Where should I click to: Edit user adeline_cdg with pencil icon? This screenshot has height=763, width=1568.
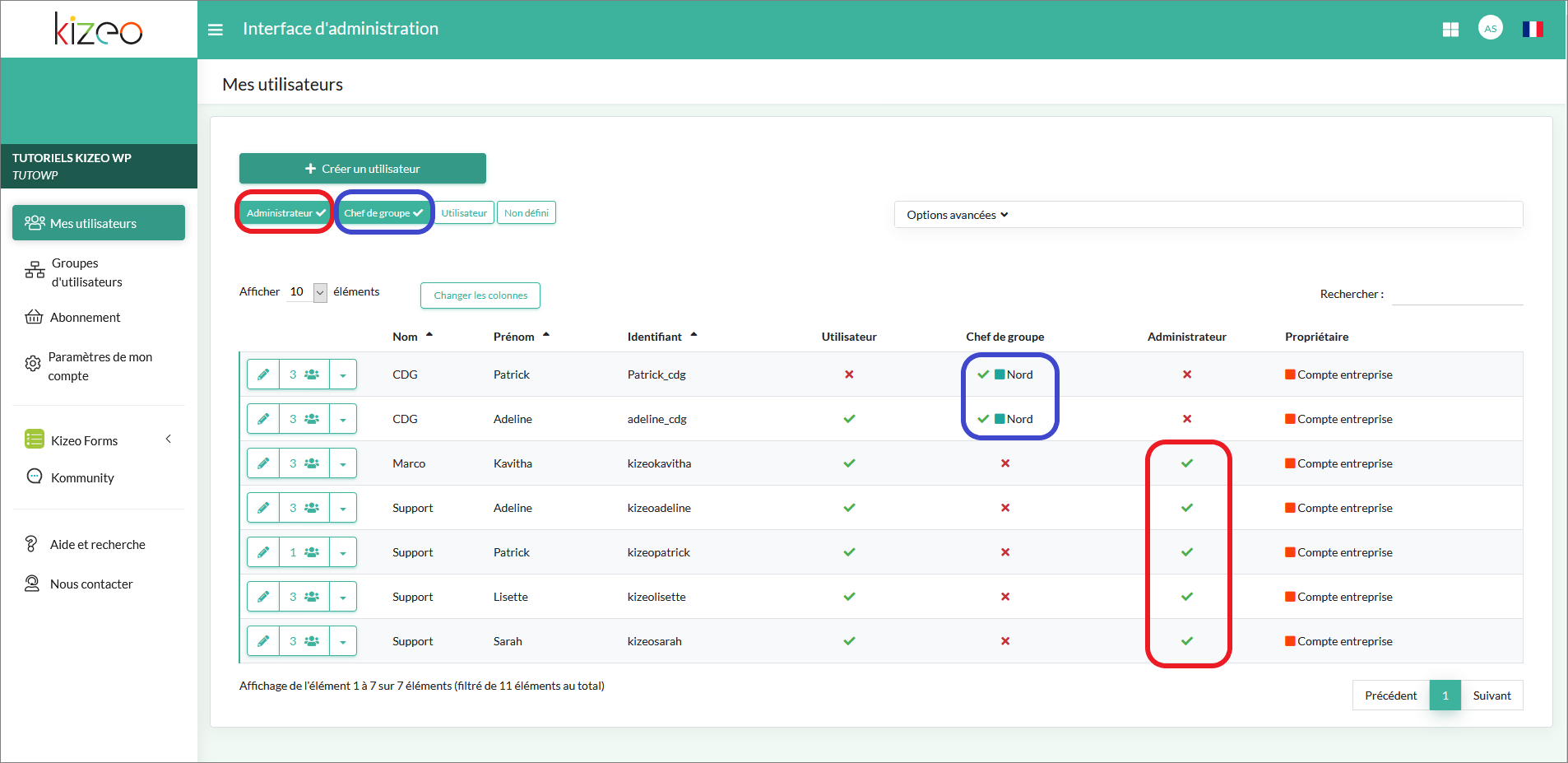[x=263, y=419]
